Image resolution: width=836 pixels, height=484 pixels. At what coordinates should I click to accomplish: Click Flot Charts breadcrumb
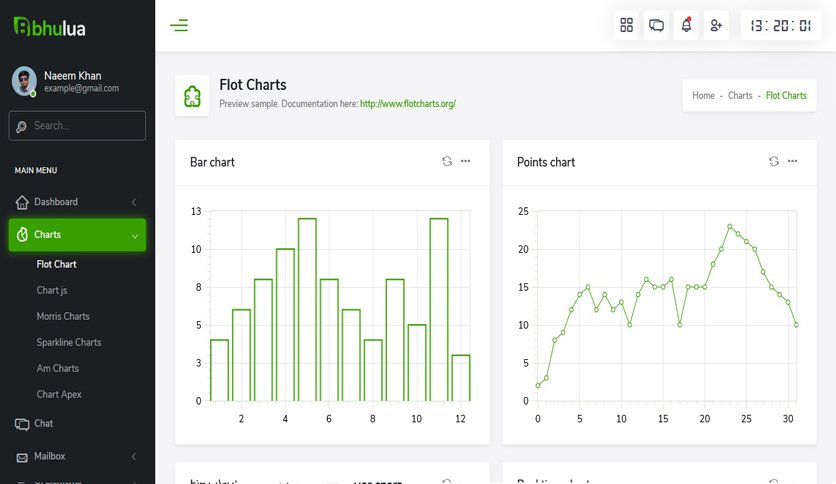click(786, 95)
